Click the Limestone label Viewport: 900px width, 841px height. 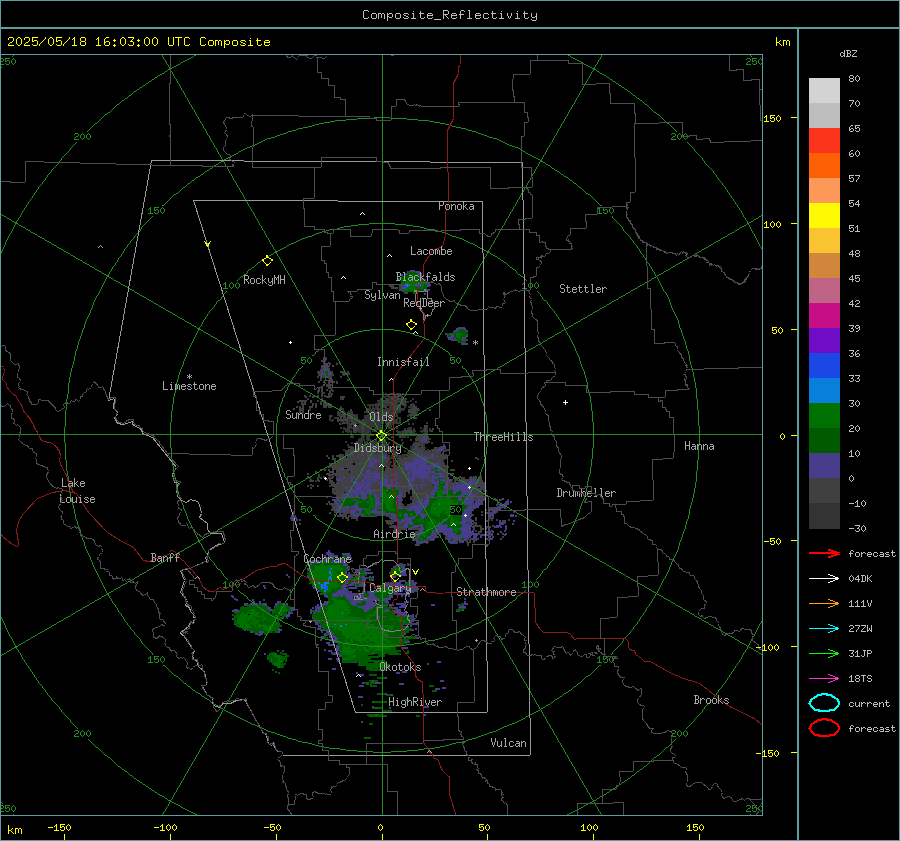pyautogui.click(x=189, y=386)
